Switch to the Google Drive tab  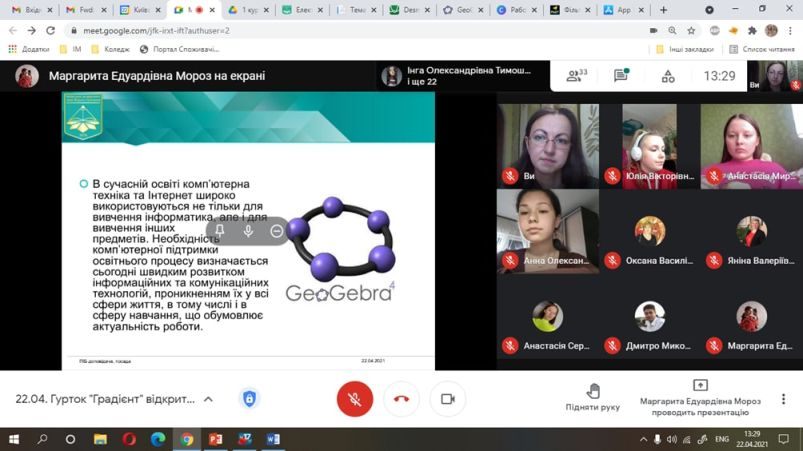(x=249, y=10)
